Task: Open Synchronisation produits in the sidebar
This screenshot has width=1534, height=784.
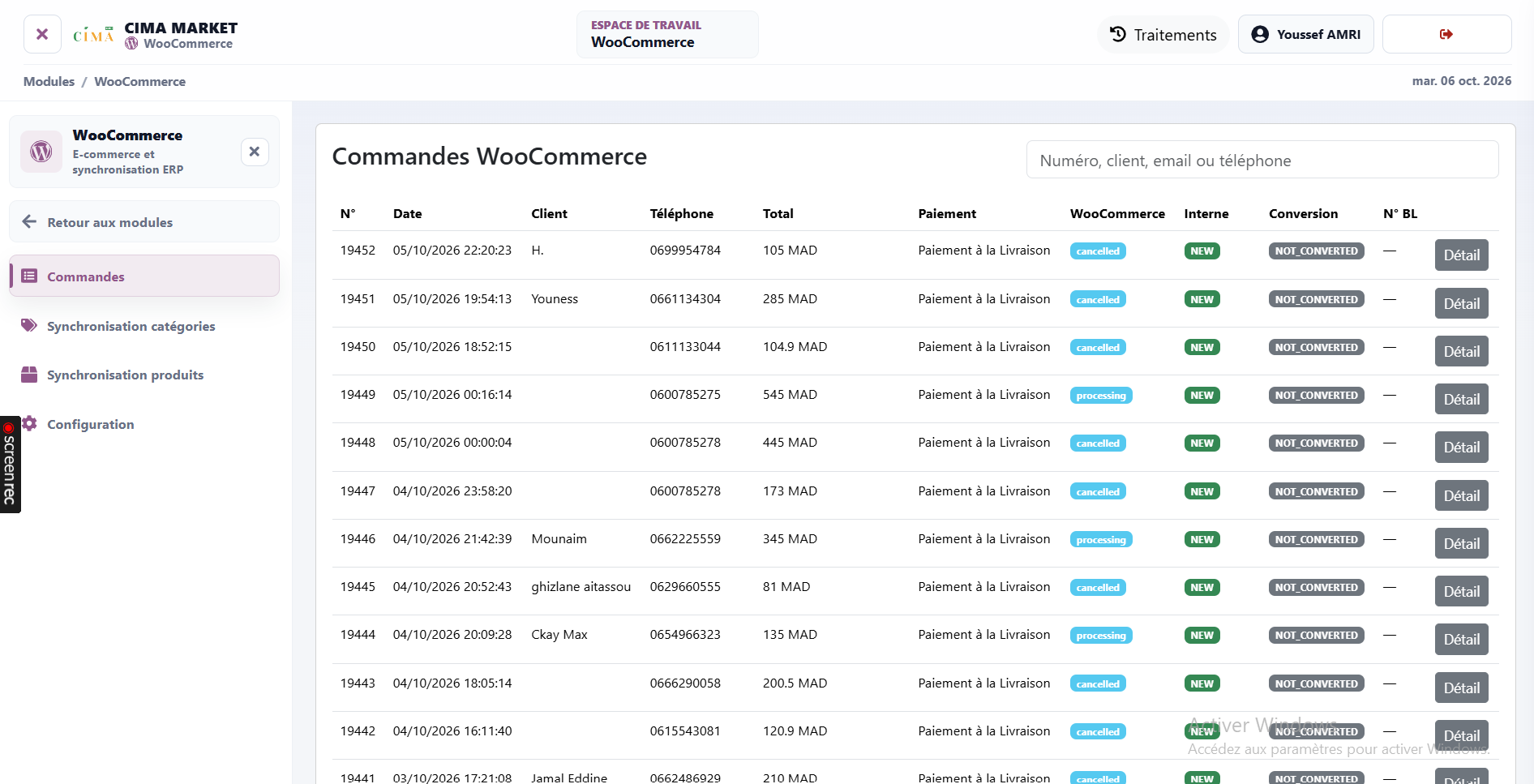Action: point(144,375)
